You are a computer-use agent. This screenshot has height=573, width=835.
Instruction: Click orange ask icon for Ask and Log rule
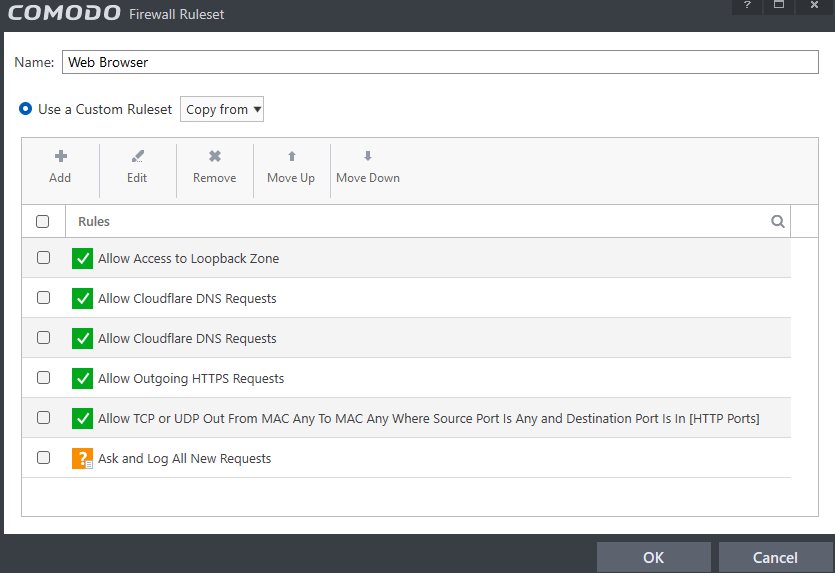83,458
